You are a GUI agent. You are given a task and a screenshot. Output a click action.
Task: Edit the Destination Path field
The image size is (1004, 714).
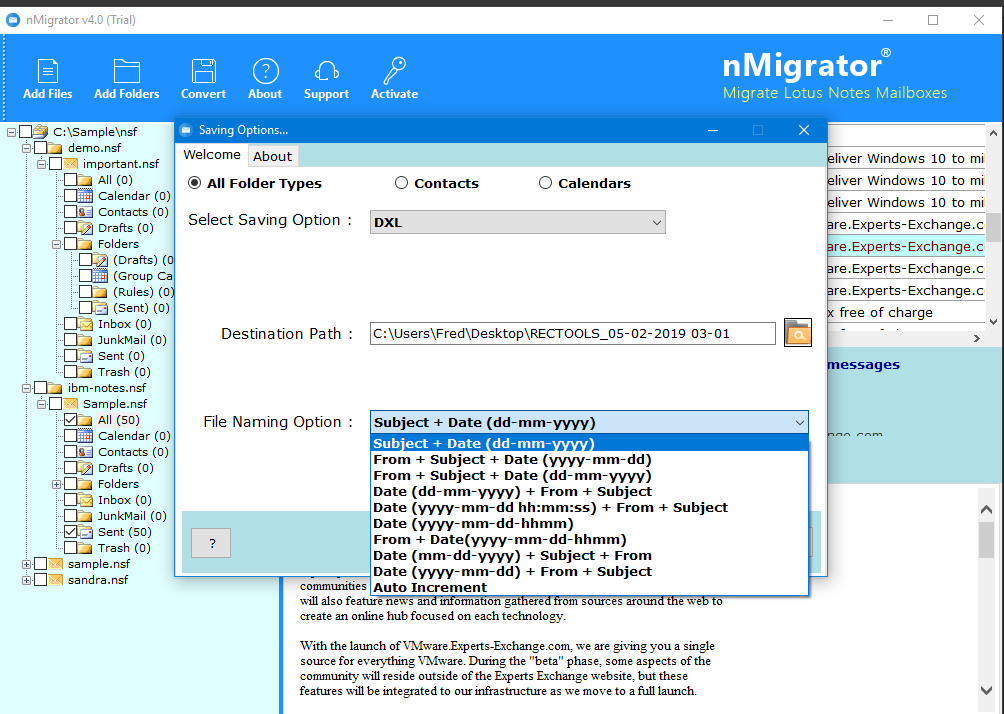(572, 334)
